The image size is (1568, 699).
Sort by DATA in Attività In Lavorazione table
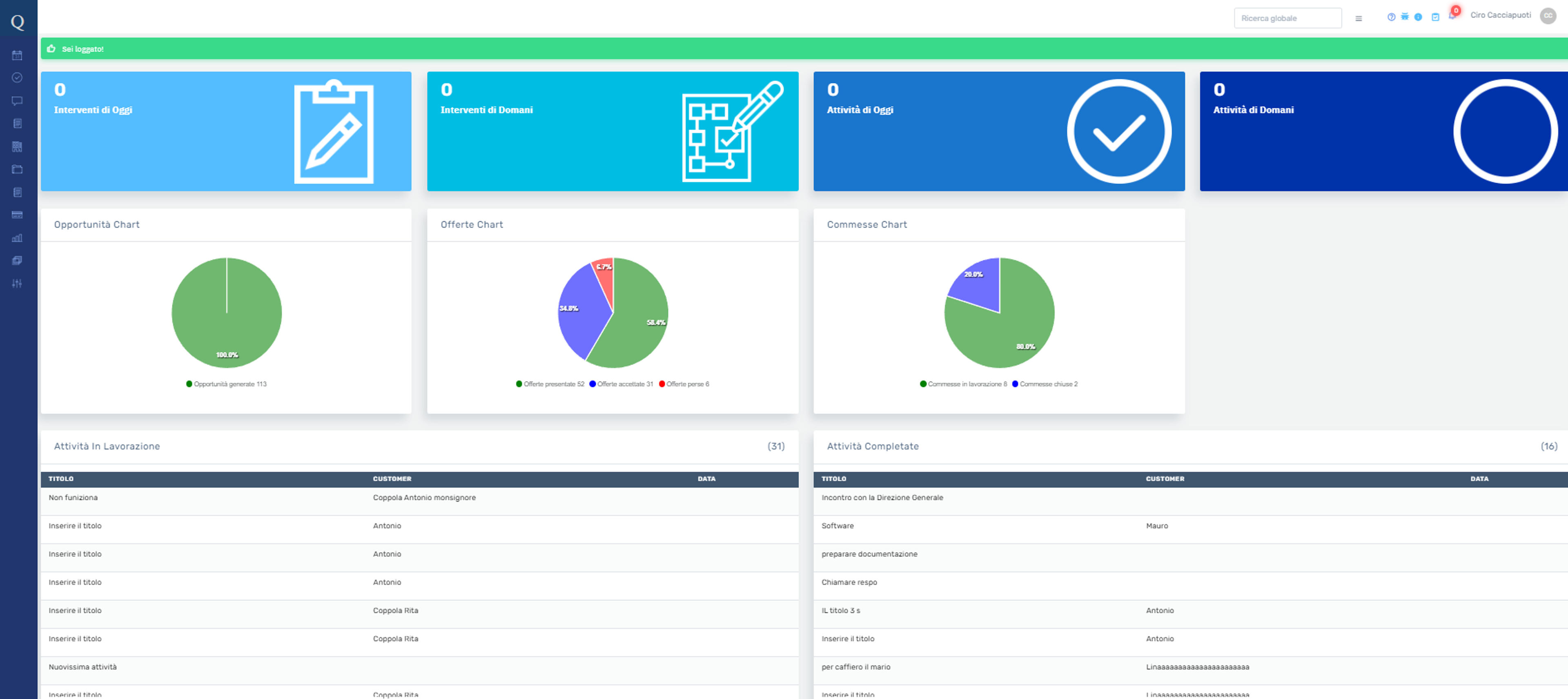tap(707, 479)
